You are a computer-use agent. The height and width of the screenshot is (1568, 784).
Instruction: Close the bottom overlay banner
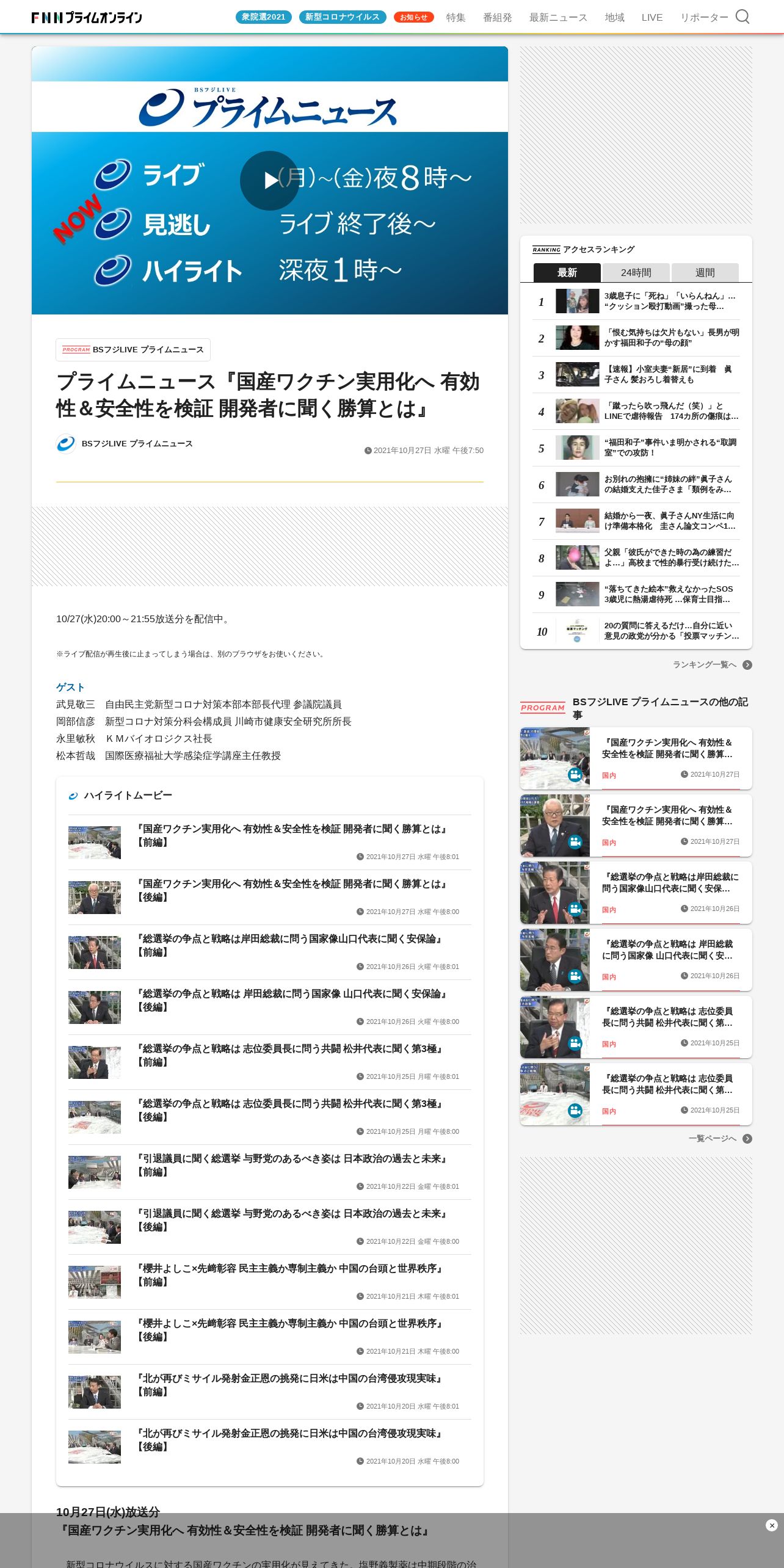point(771,1525)
